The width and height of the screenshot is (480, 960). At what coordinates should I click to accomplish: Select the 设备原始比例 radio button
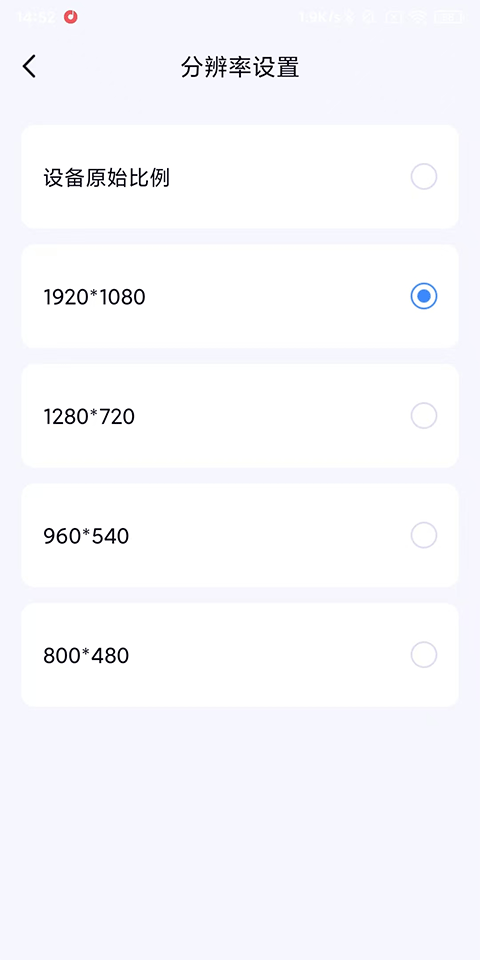[424, 177]
